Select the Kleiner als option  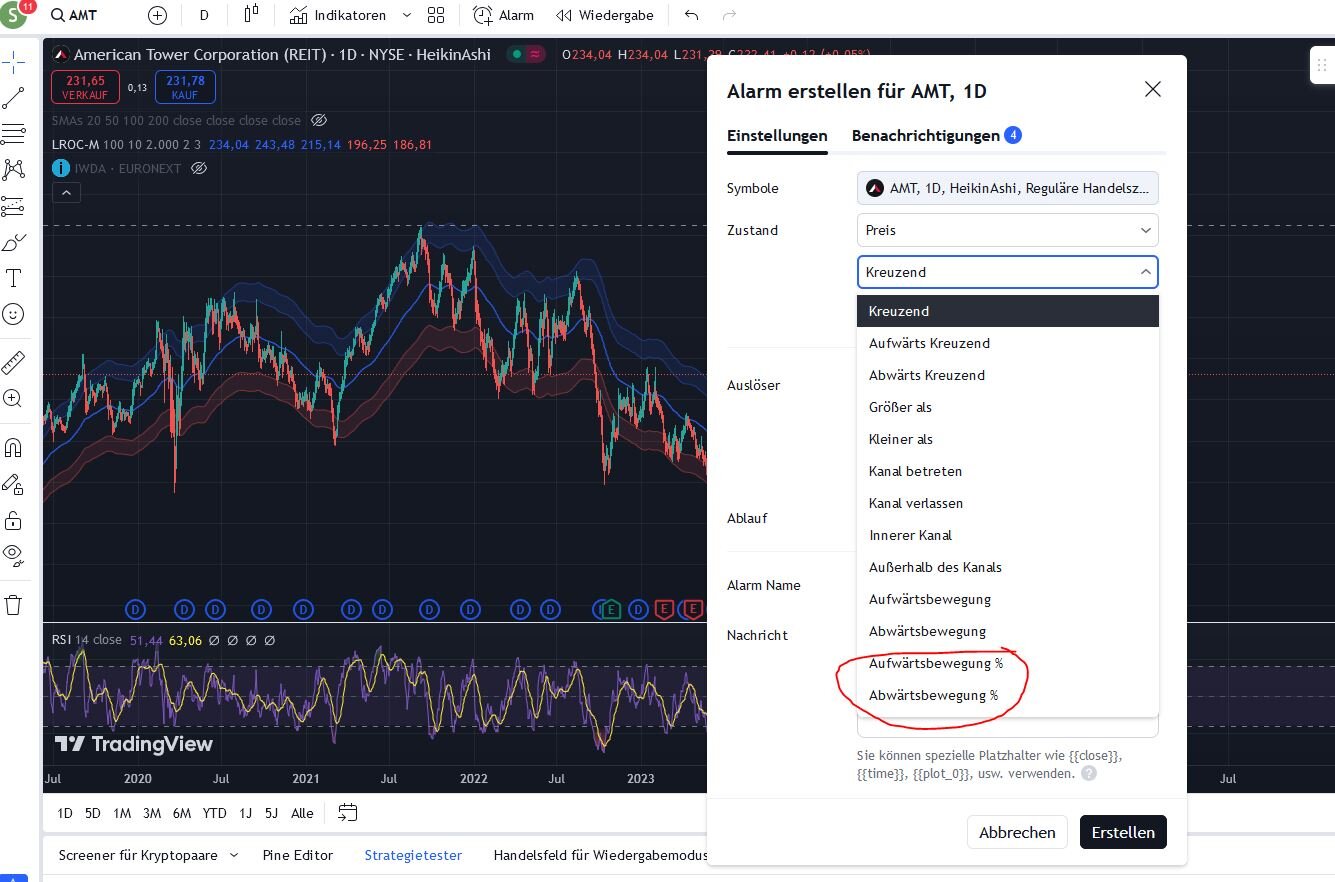click(1008, 439)
